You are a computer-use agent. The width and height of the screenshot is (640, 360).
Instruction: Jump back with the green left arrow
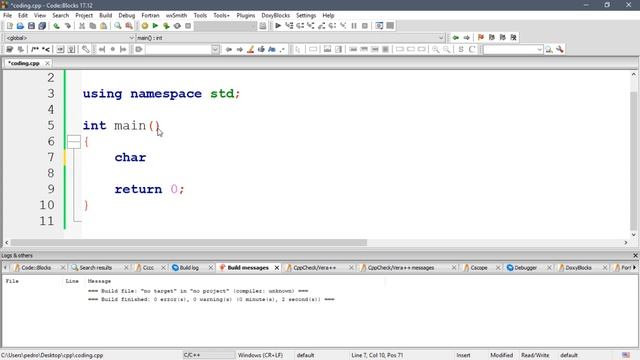pyautogui.click(x=456, y=38)
